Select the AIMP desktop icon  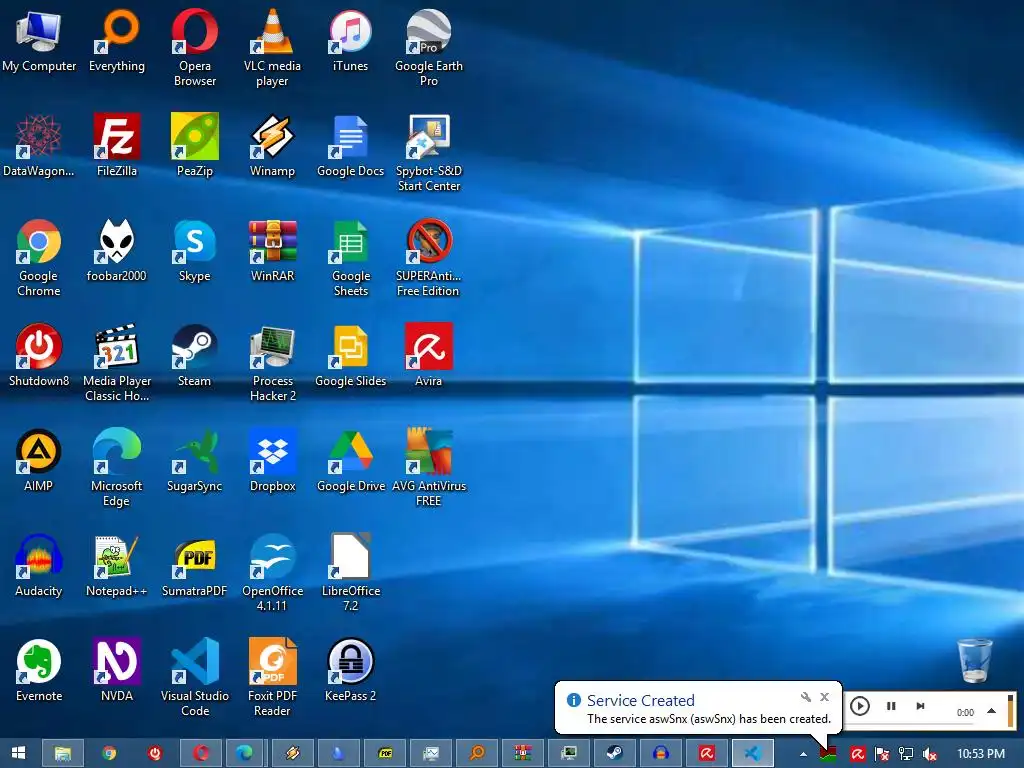[x=39, y=460]
